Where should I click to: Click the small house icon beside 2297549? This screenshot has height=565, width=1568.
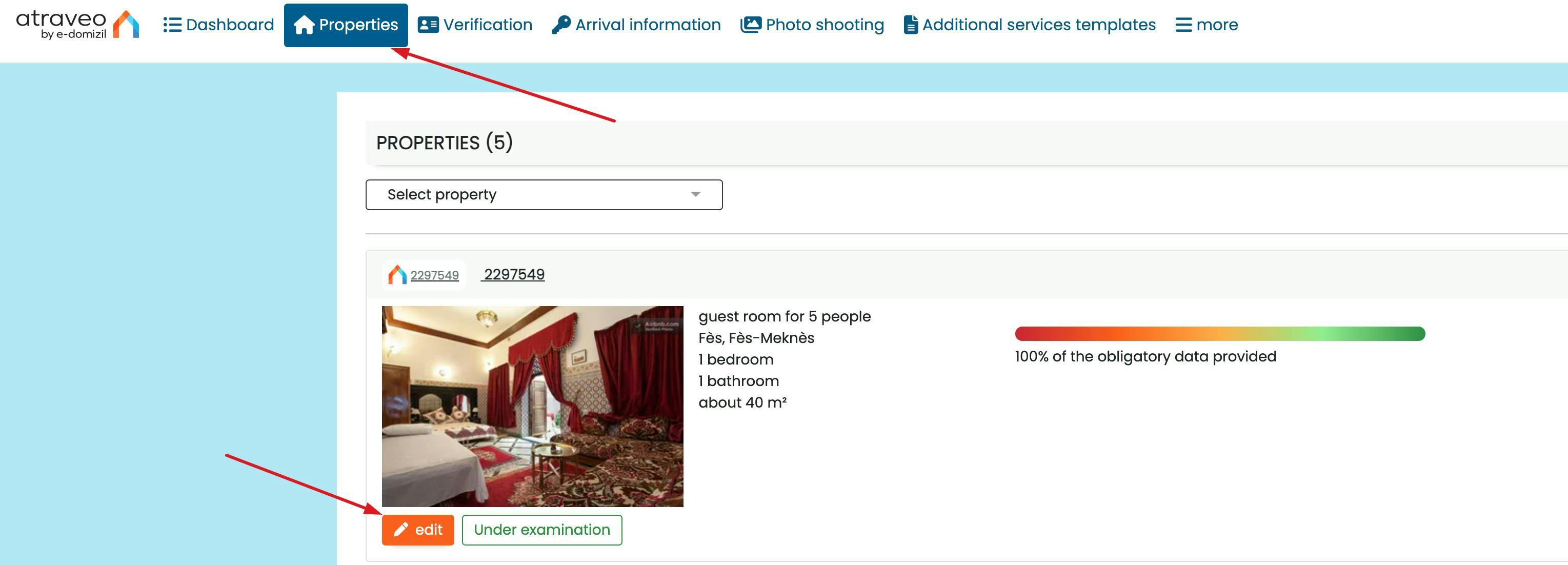[397, 275]
